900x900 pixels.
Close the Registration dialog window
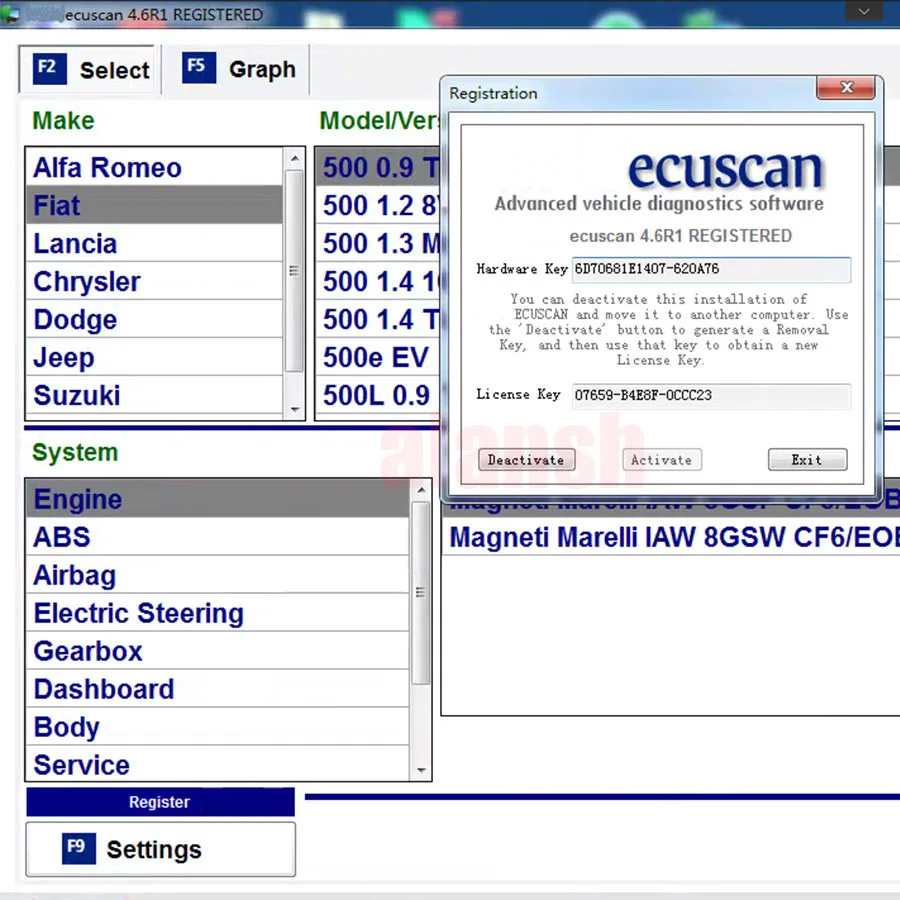846,89
